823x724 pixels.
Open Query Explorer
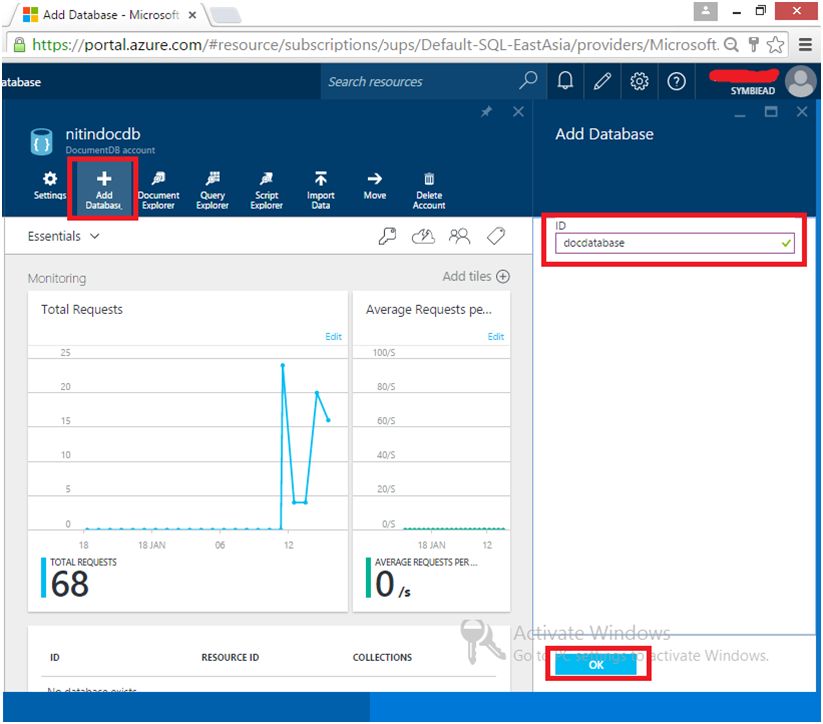pyautogui.click(x=212, y=191)
